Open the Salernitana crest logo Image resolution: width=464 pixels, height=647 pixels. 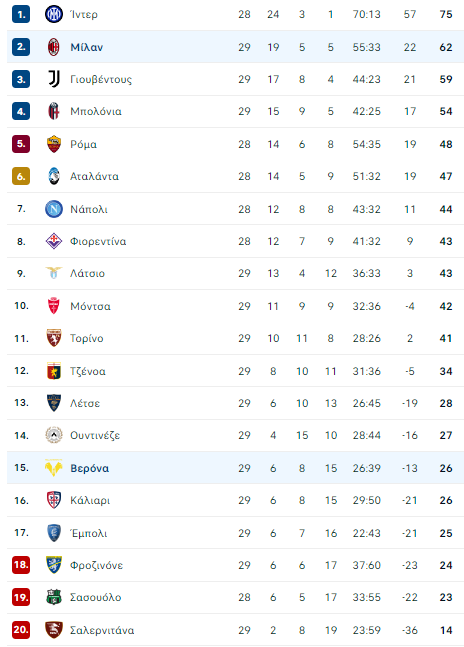pos(54,630)
